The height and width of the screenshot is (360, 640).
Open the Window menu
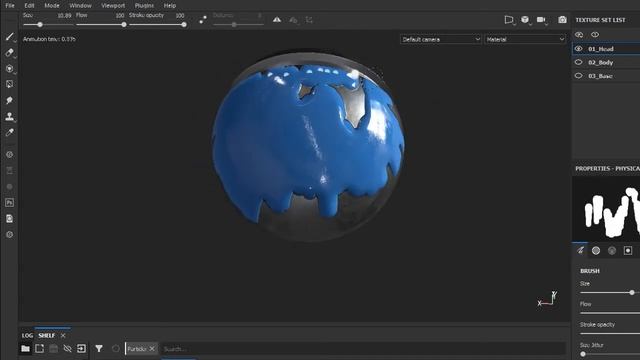pos(80,6)
